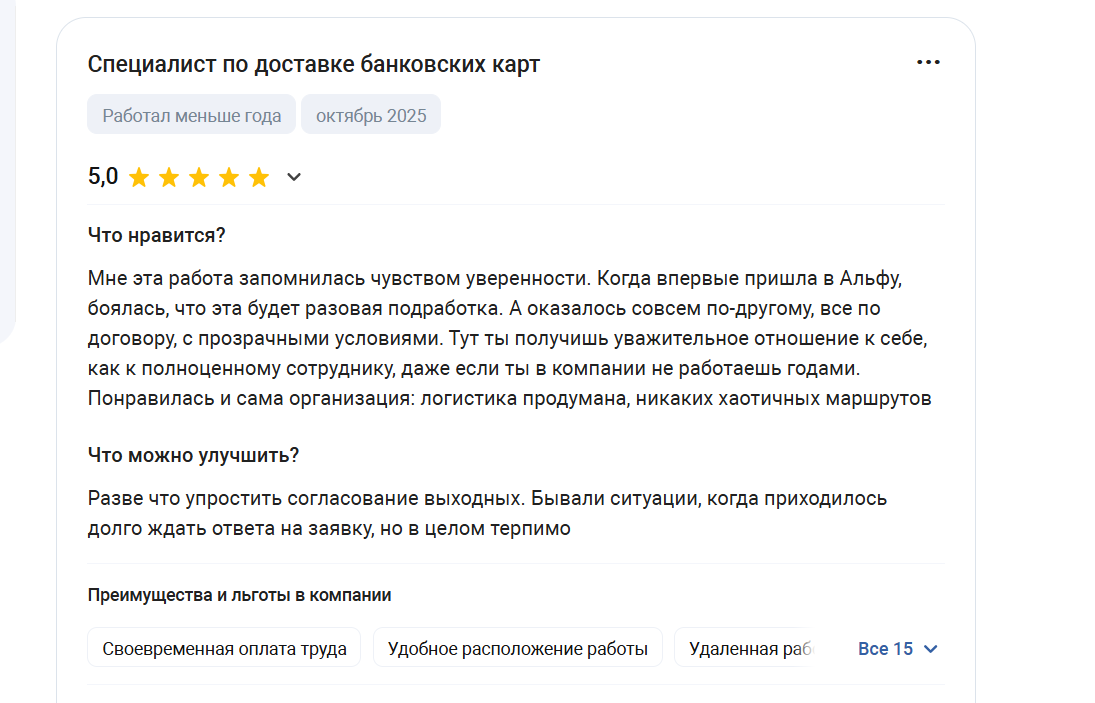Click the second rating star
This screenshot has height=703, width=1095.
(169, 178)
